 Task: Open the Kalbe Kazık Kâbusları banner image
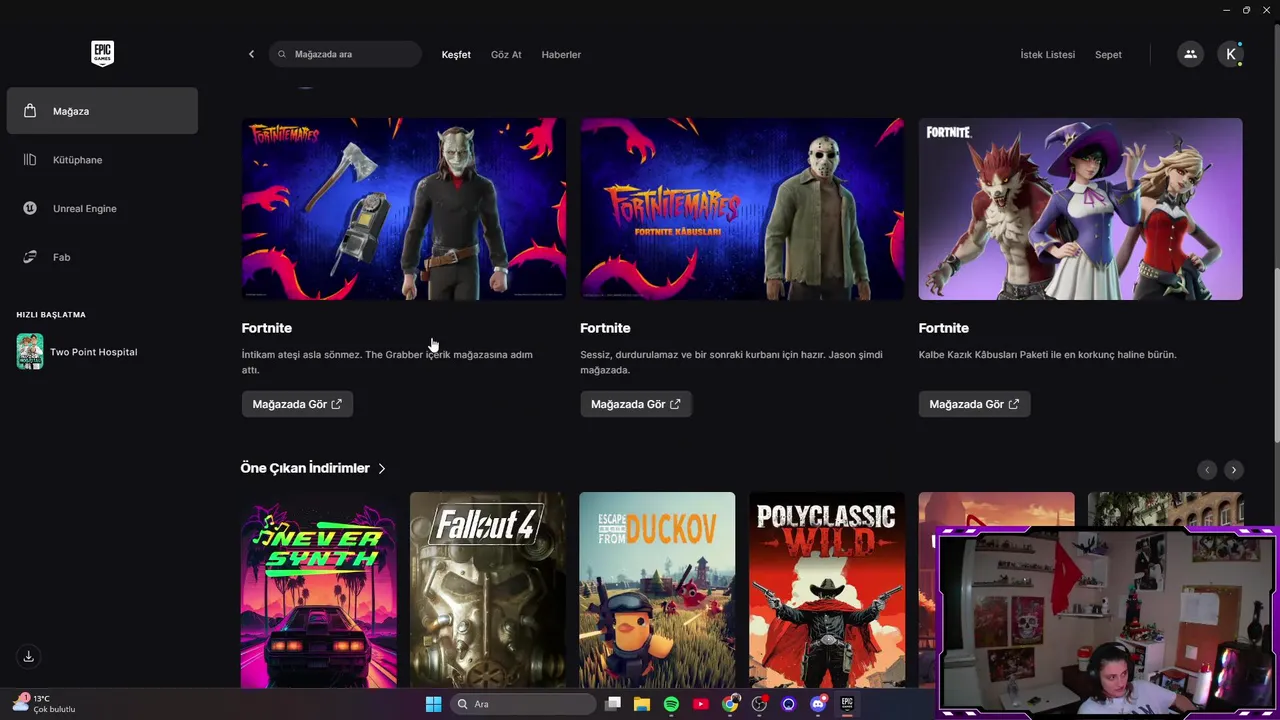[1080, 209]
